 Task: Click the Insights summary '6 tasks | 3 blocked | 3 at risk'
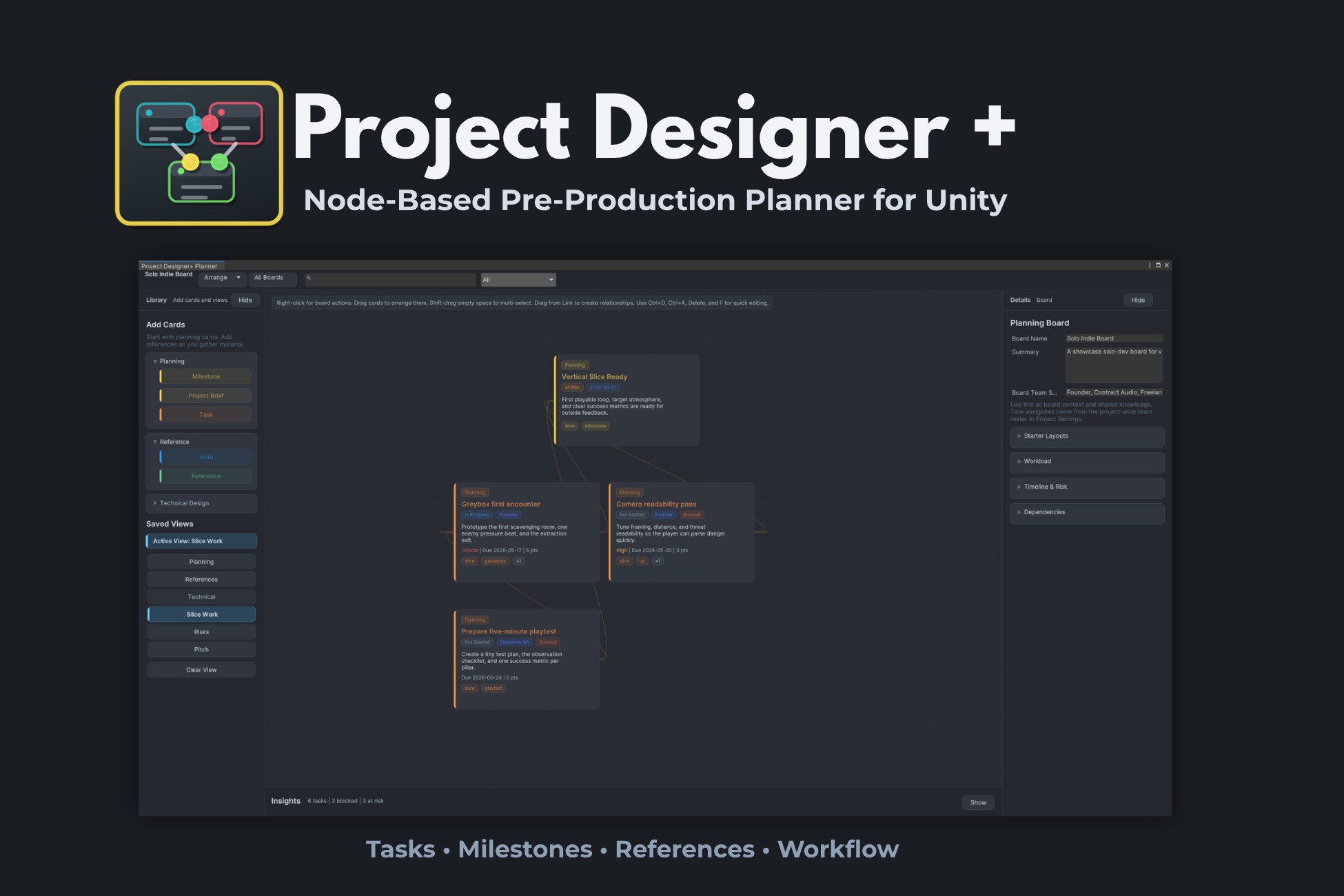[345, 802]
